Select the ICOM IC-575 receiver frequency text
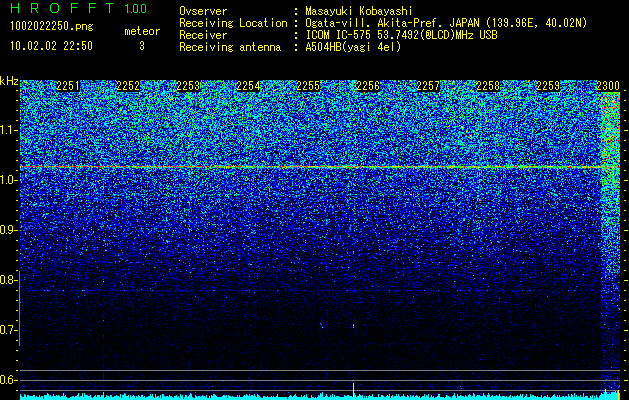 click(x=401, y=35)
